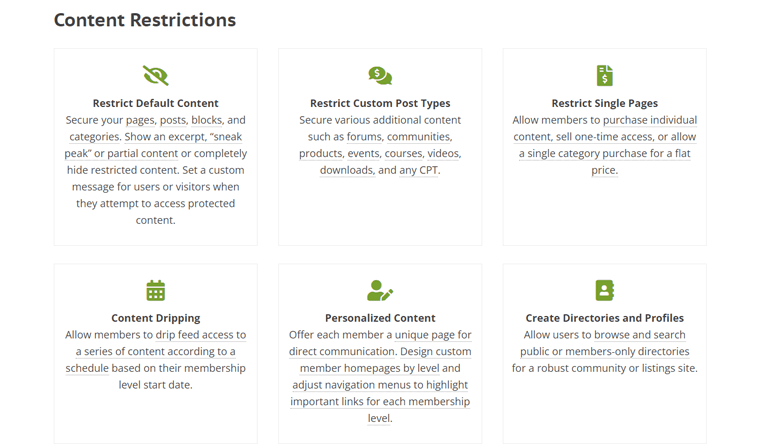
Task: Click the user edit pencil icon
Action: pyautogui.click(x=380, y=290)
